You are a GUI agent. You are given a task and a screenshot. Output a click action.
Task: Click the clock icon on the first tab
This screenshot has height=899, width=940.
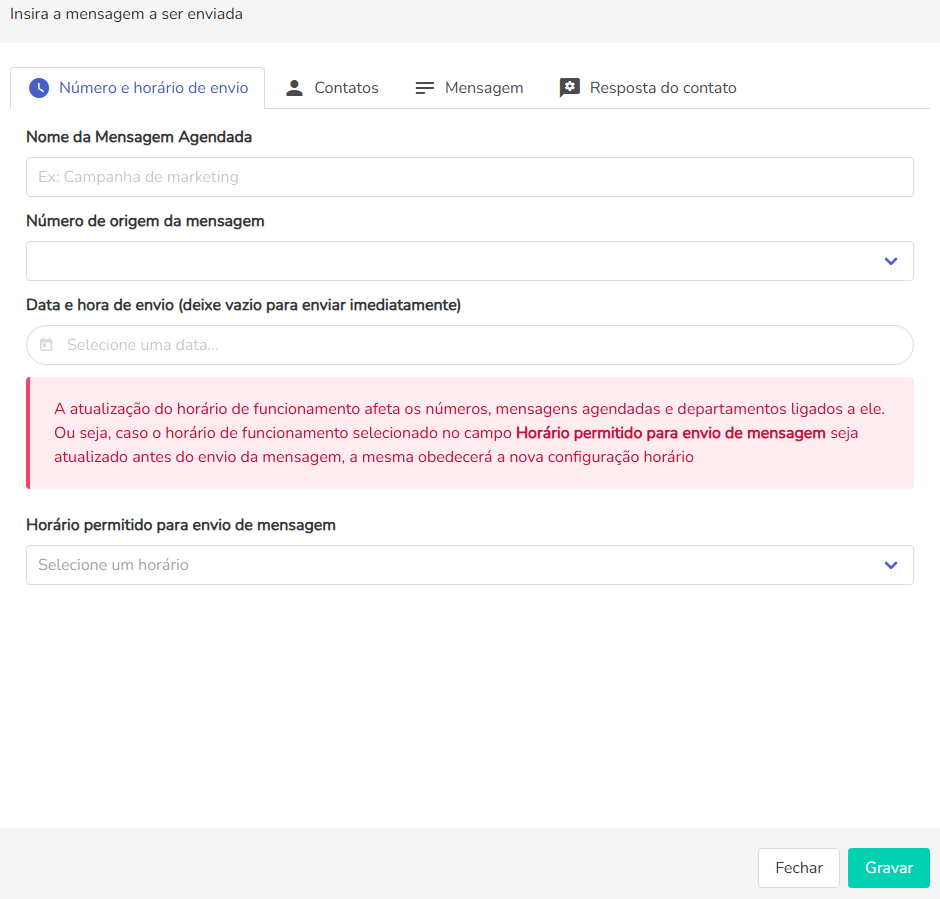(39, 88)
